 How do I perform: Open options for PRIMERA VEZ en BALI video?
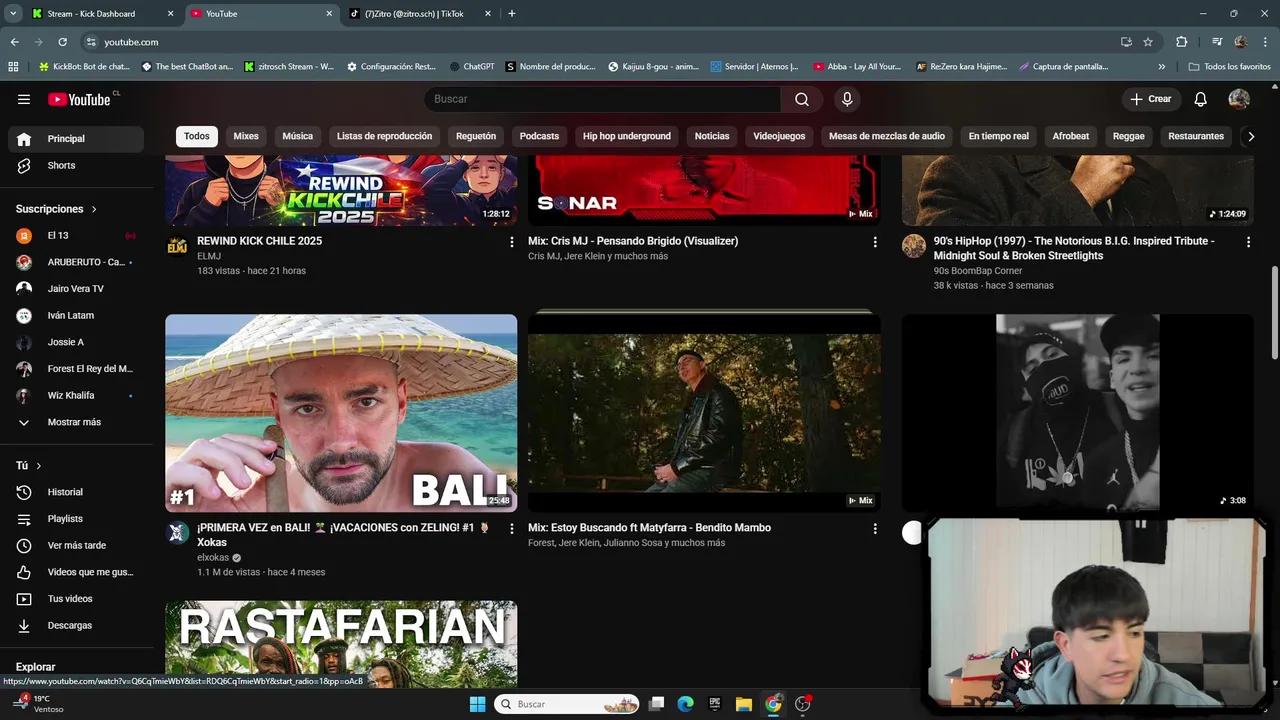coord(512,529)
